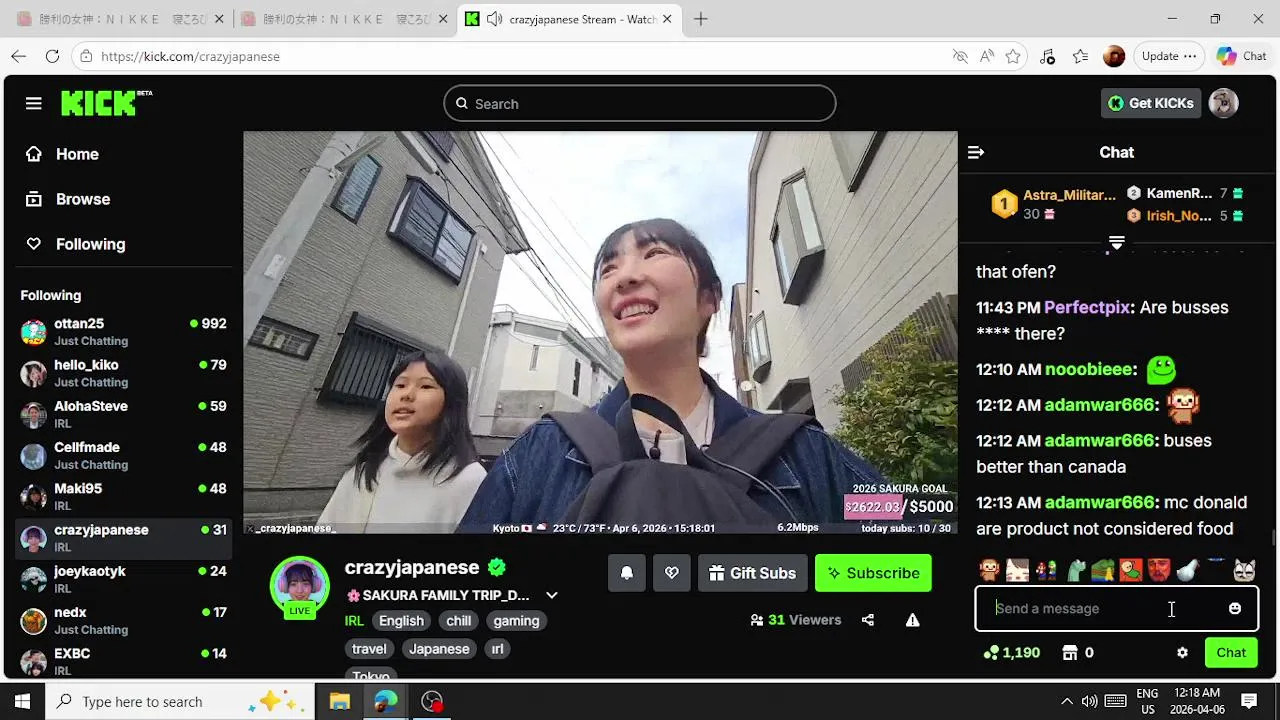
Task: Open Edge profile avatar
Action: click(1114, 56)
